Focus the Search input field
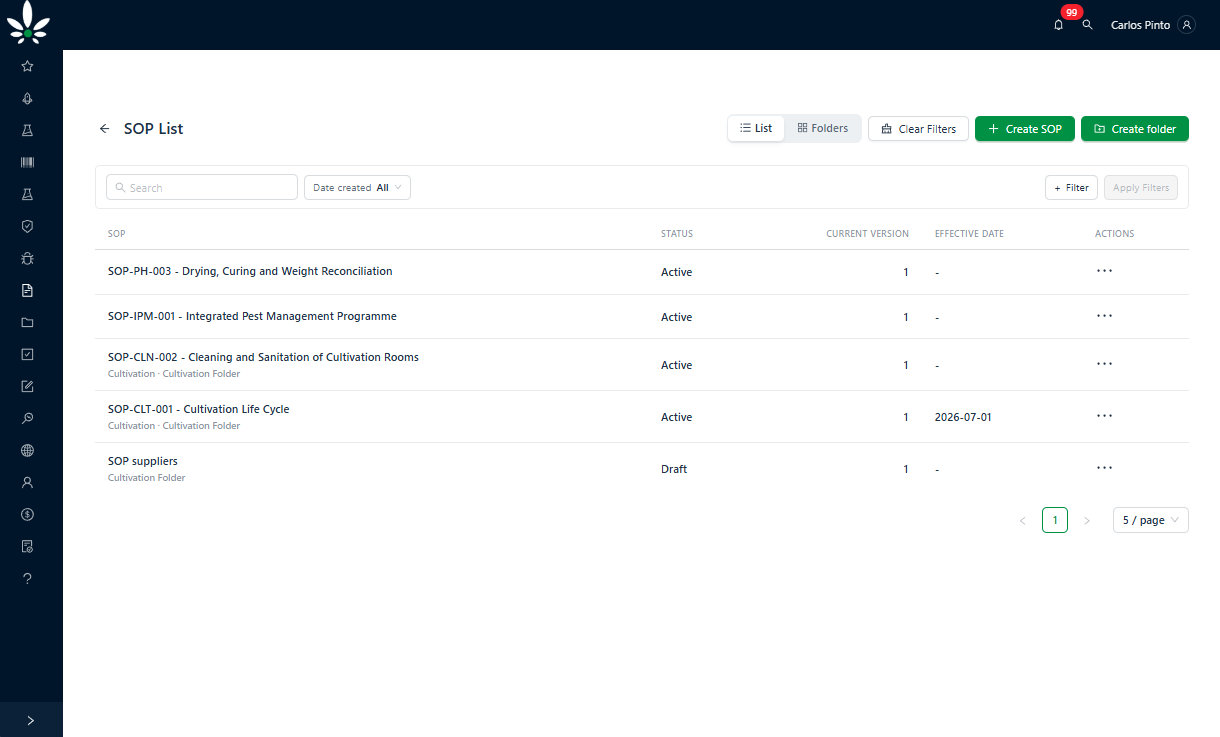1220x737 pixels. tap(202, 188)
